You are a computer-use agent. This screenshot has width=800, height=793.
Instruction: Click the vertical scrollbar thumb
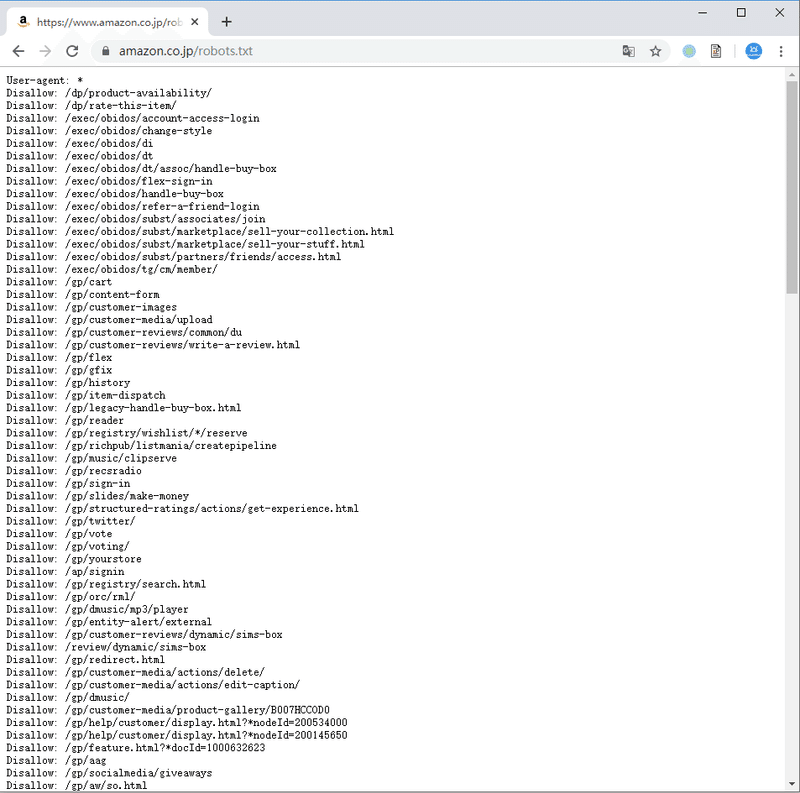coord(791,187)
